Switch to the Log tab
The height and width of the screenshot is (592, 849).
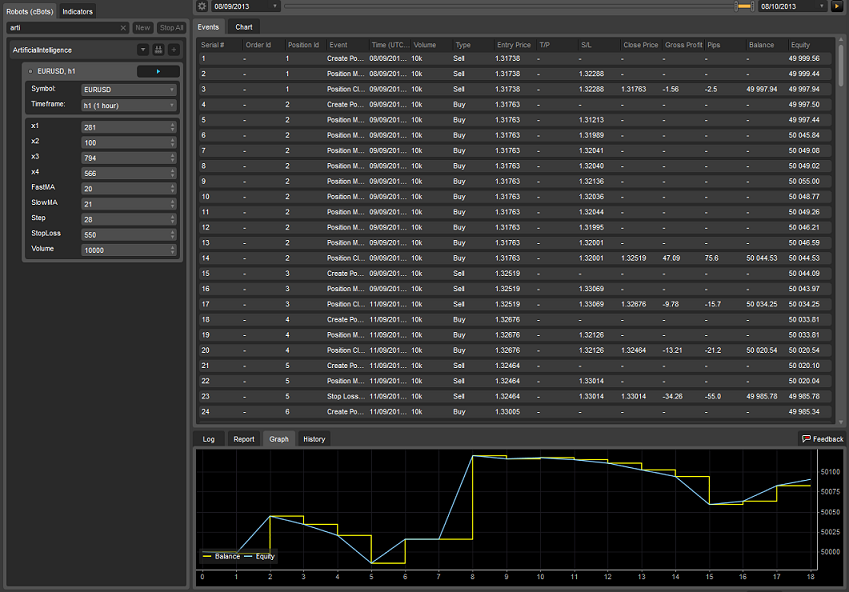[208, 439]
